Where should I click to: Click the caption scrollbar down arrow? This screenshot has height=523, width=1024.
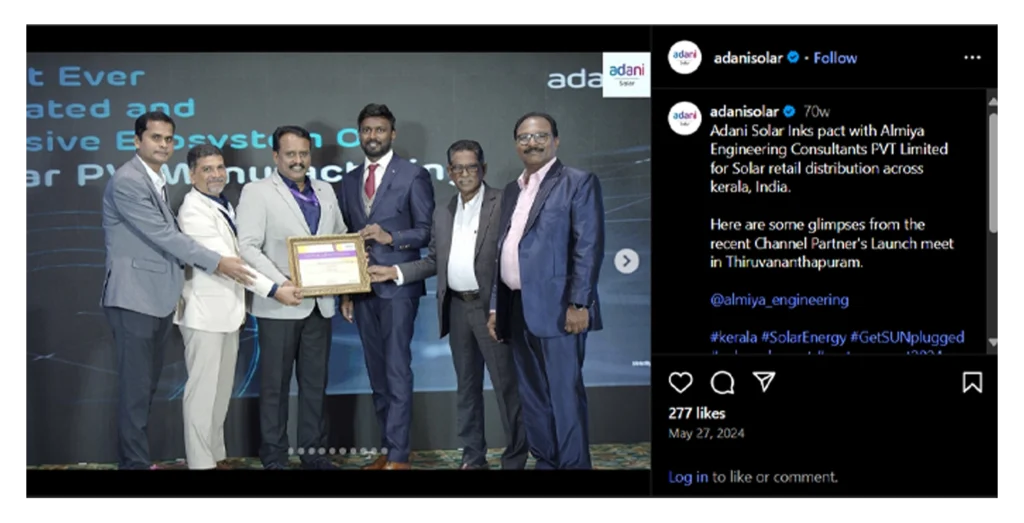click(993, 342)
